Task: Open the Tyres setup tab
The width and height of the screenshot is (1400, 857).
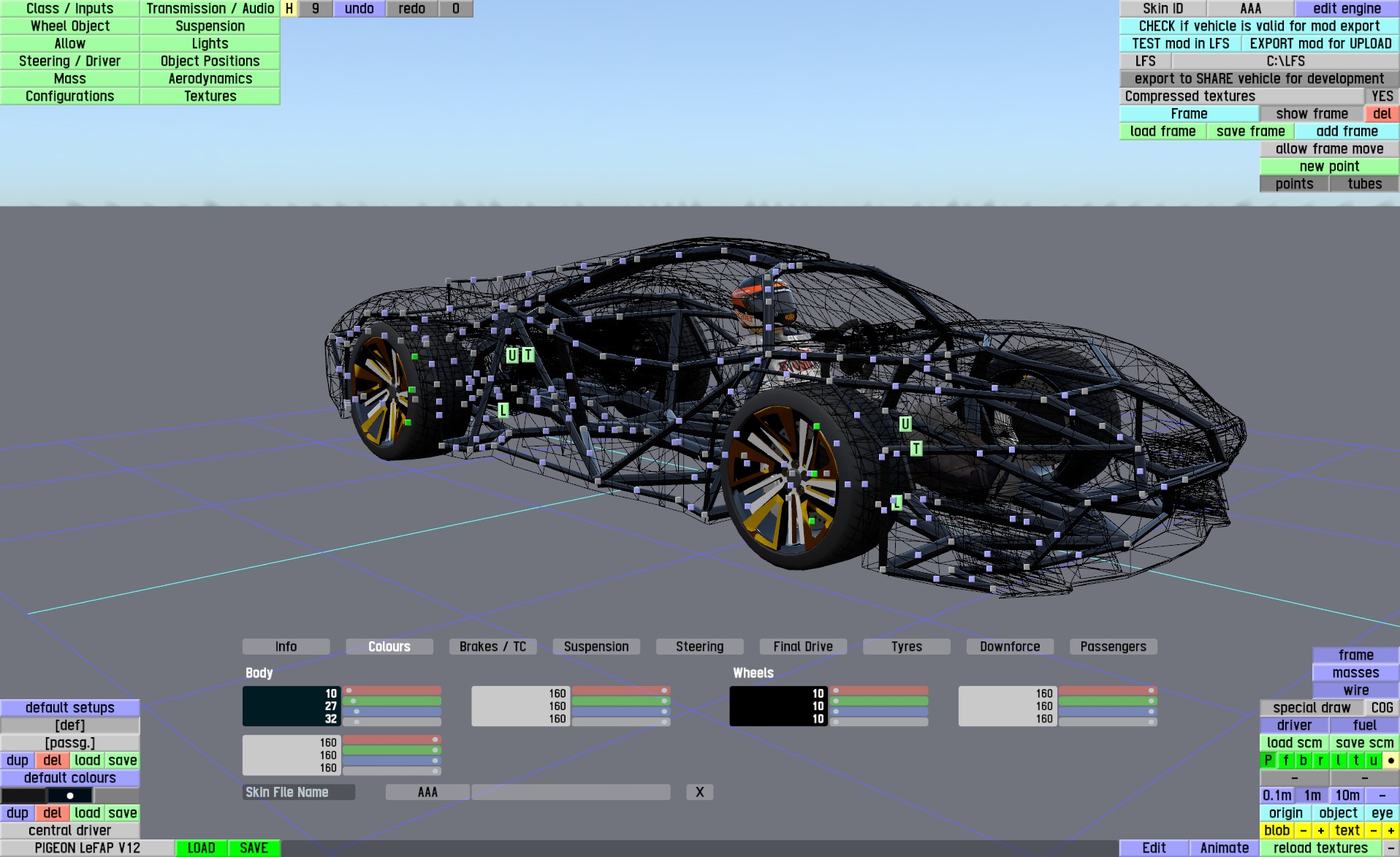Action: tap(906, 647)
